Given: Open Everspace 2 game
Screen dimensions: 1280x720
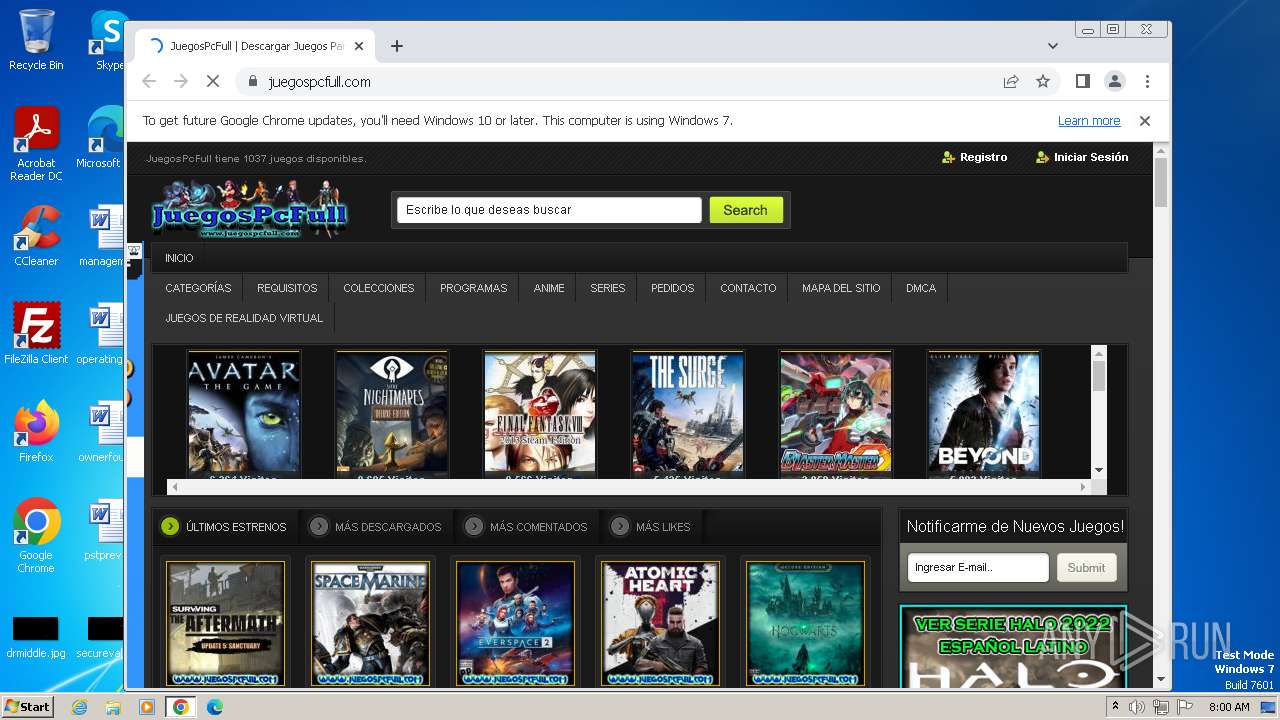Looking at the screenshot, I should click(515, 622).
